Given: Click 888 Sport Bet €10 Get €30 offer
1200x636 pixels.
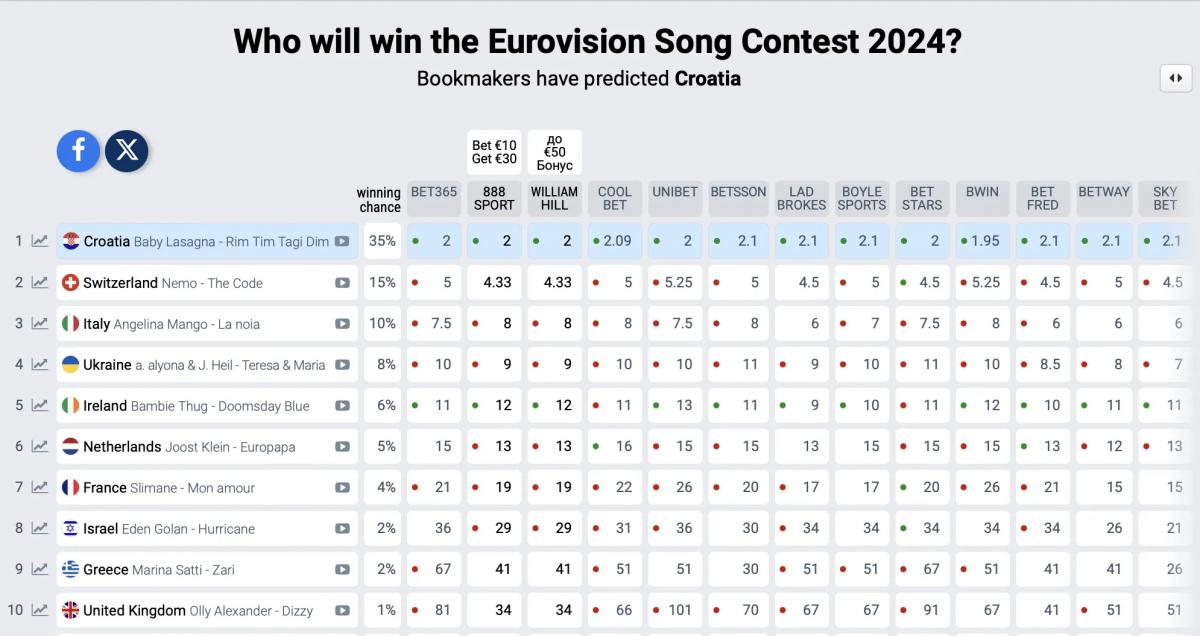Looking at the screenshot, I should pyautogui.click(x=494, y=152).
